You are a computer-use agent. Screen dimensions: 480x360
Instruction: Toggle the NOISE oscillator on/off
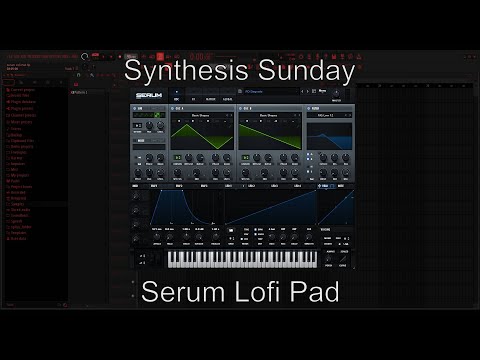click(x=135, y=141)
